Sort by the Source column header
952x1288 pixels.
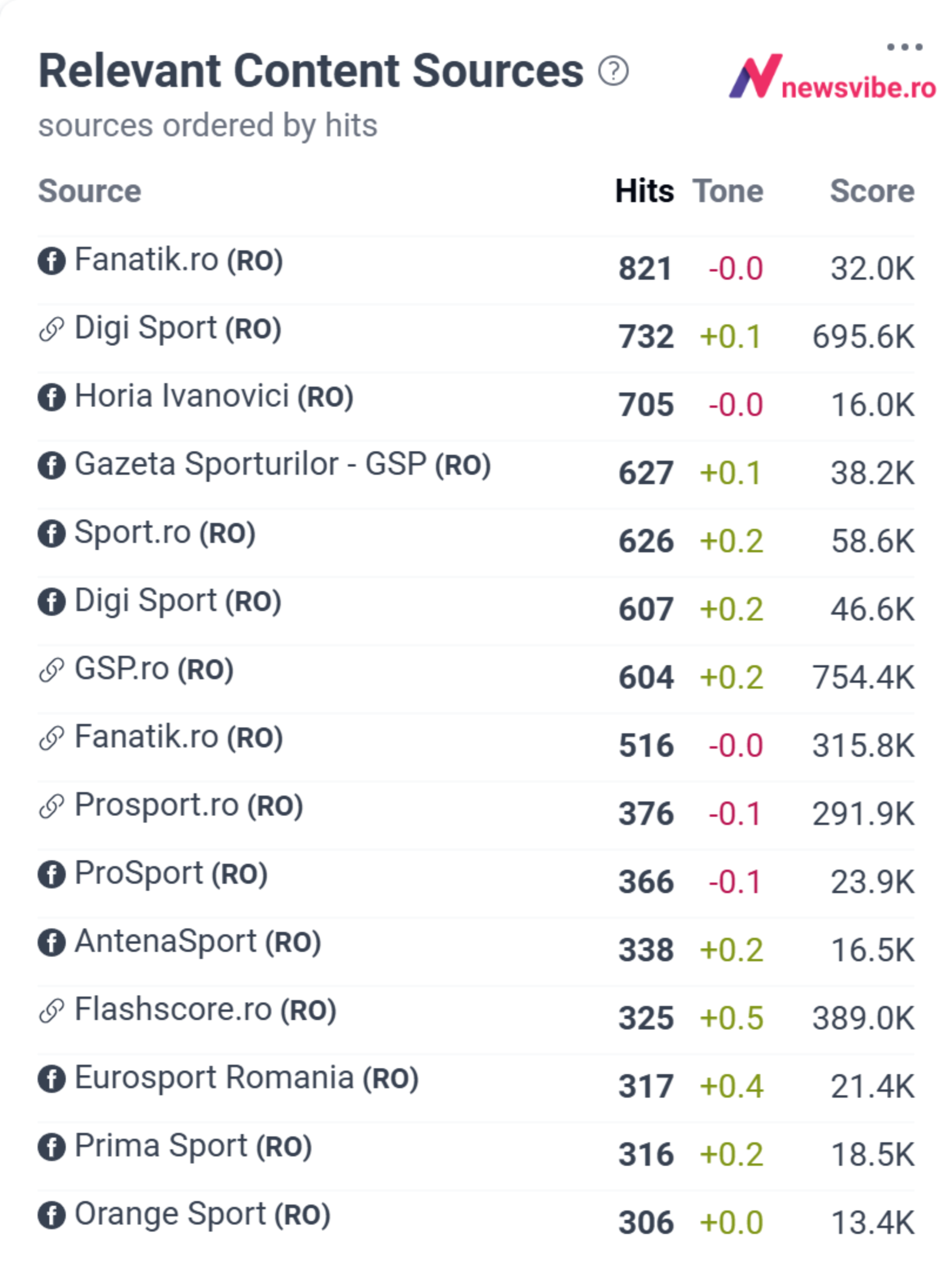coord(90,191)
